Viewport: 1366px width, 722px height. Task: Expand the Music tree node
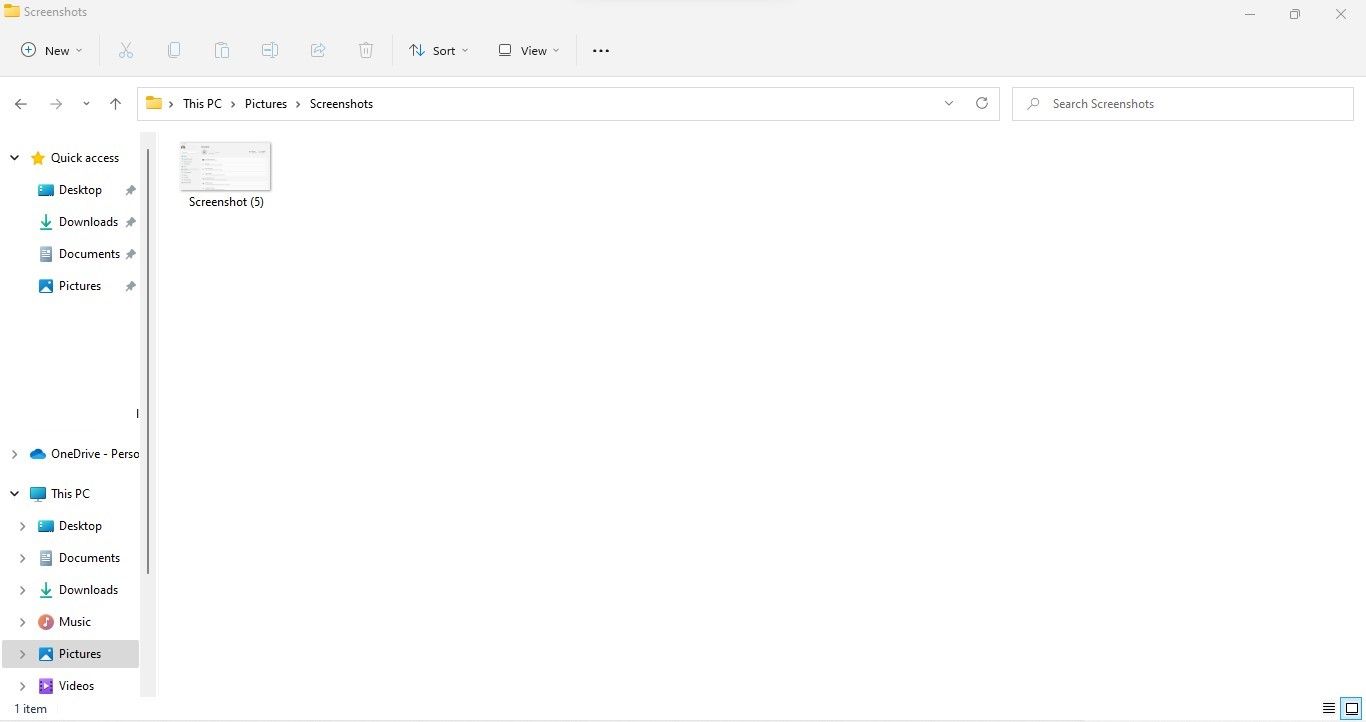pyautogui.click(x=22, y=622)
